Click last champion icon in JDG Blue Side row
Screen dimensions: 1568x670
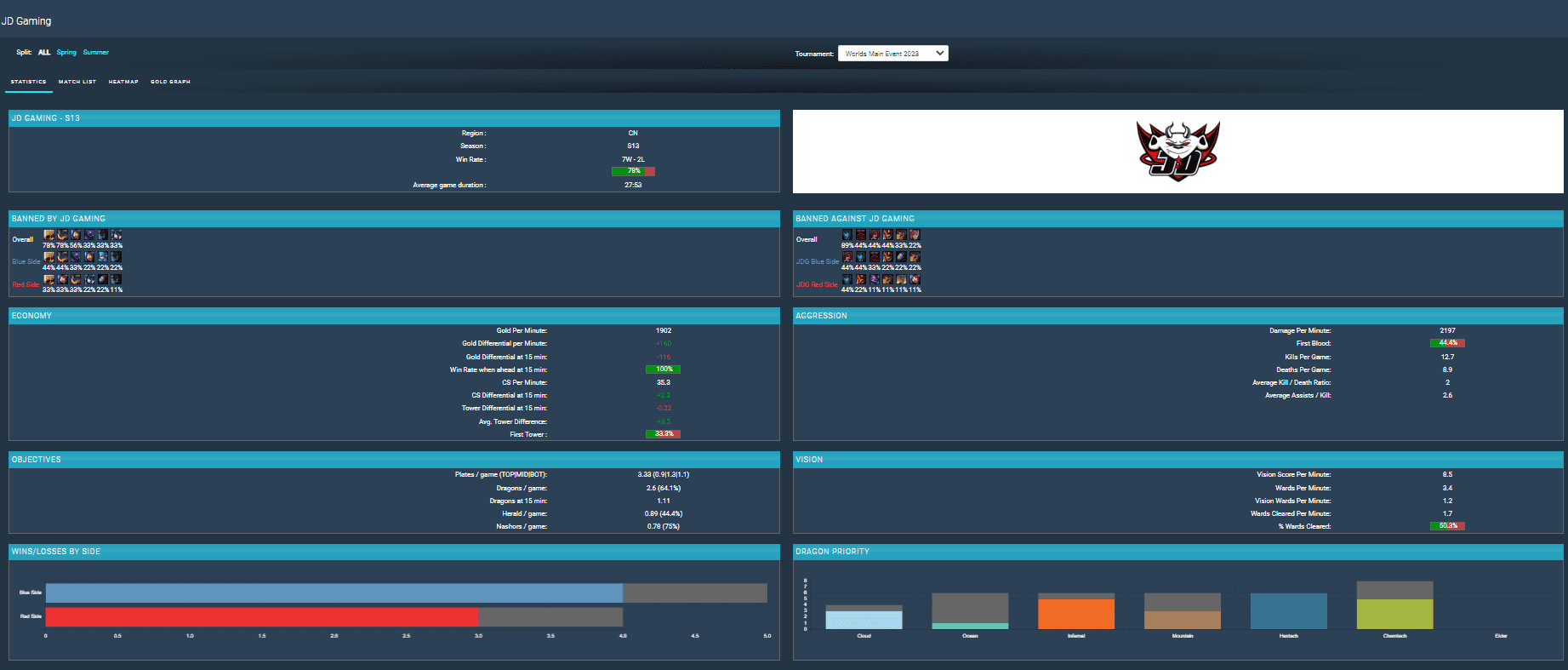point(915,256)
